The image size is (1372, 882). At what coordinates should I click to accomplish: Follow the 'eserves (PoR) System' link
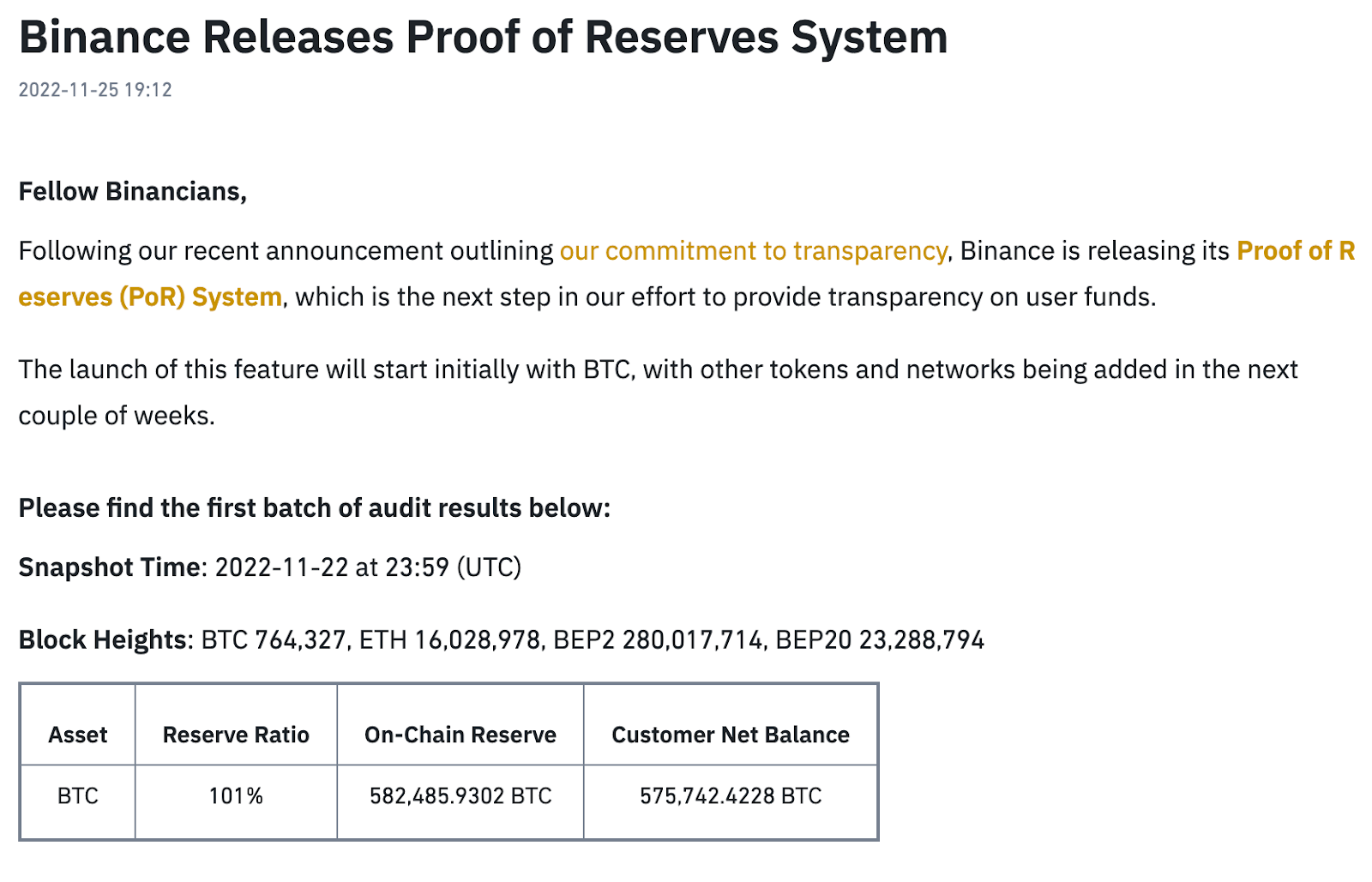coord(150,297)
